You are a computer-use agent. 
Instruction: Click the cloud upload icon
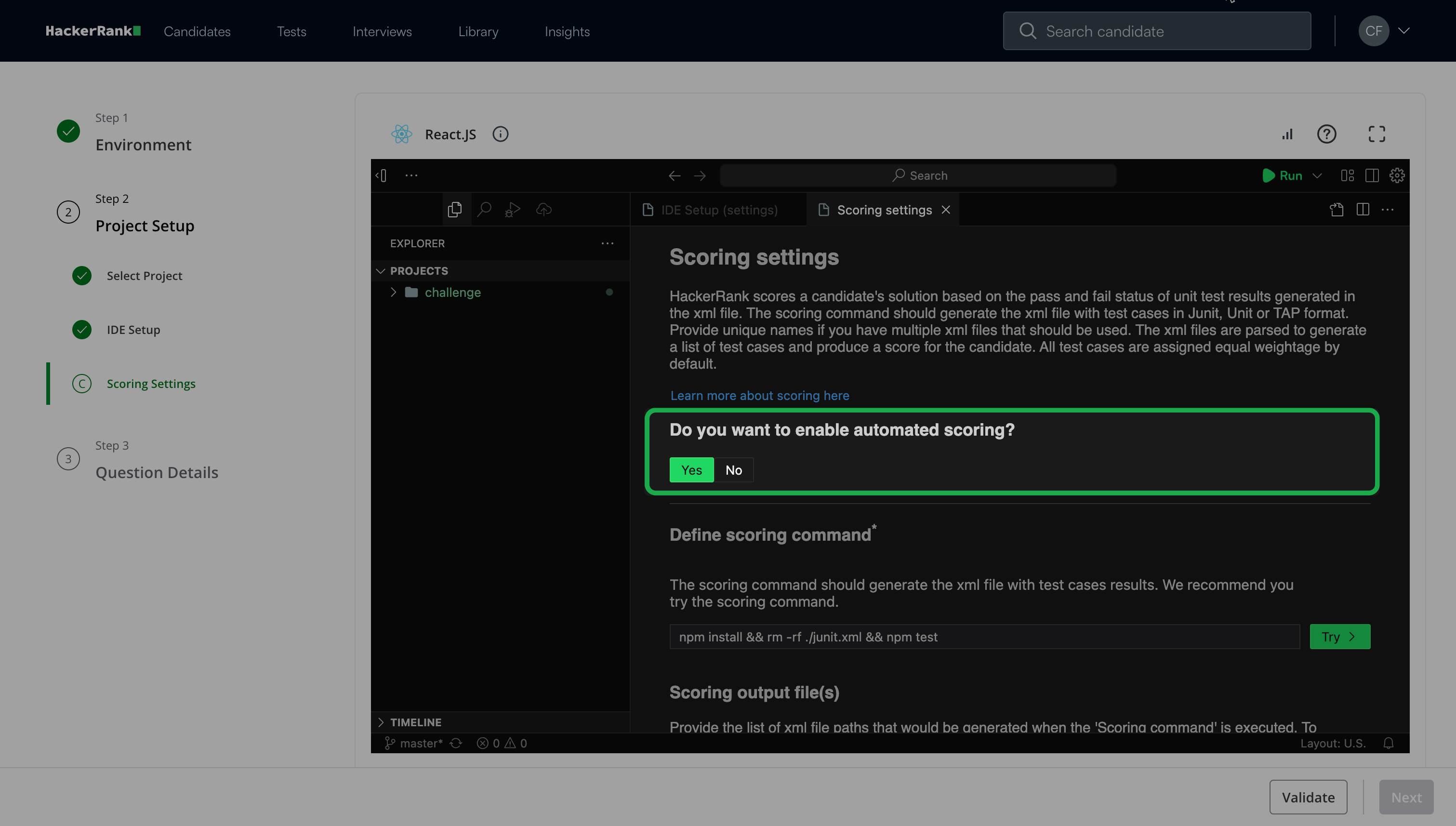click(x=543, y=210)
